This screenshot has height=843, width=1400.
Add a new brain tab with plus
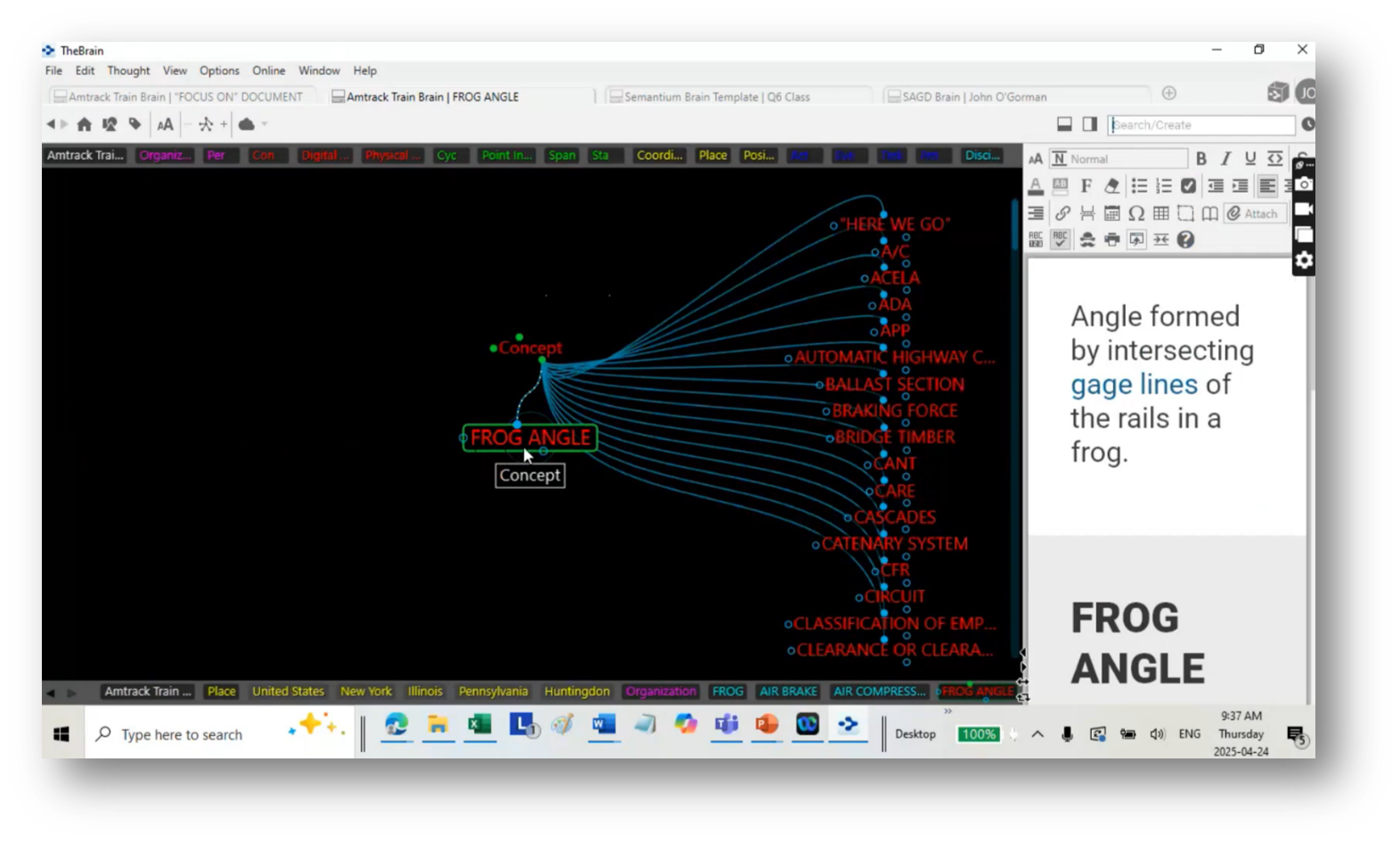[x=1169, y=93]
